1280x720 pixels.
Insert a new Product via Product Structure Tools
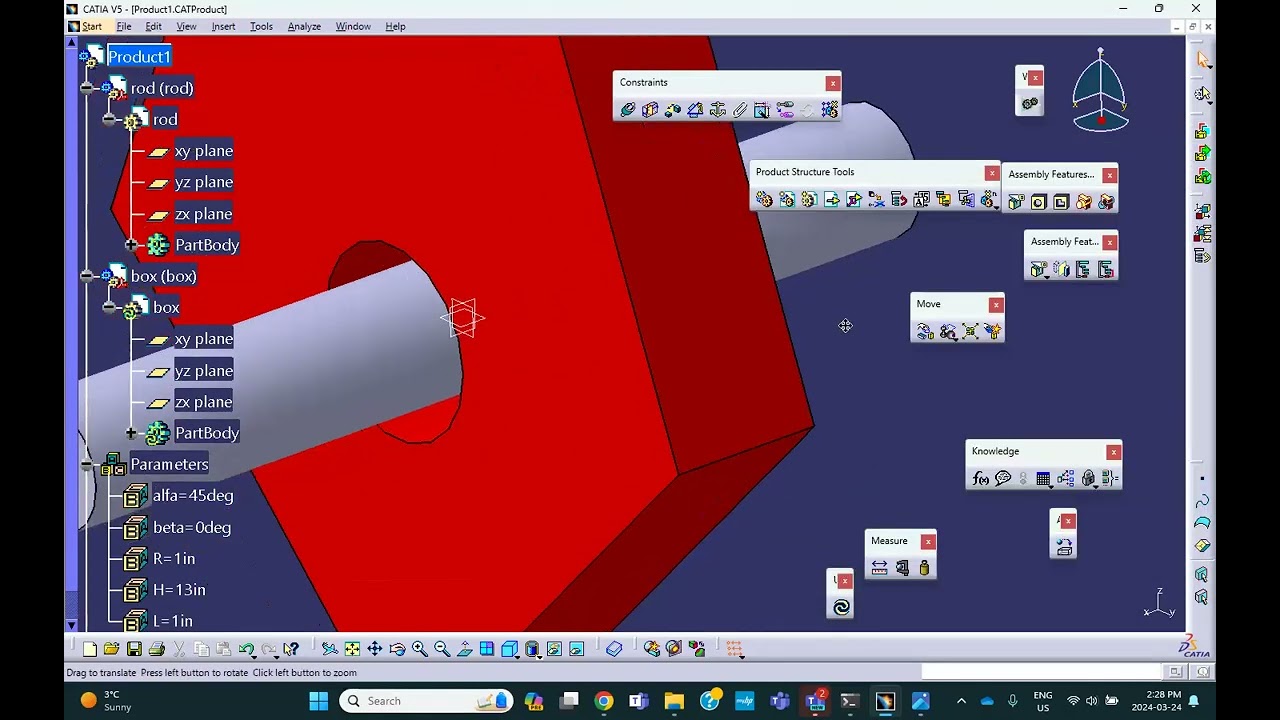(x=787, y=200)
